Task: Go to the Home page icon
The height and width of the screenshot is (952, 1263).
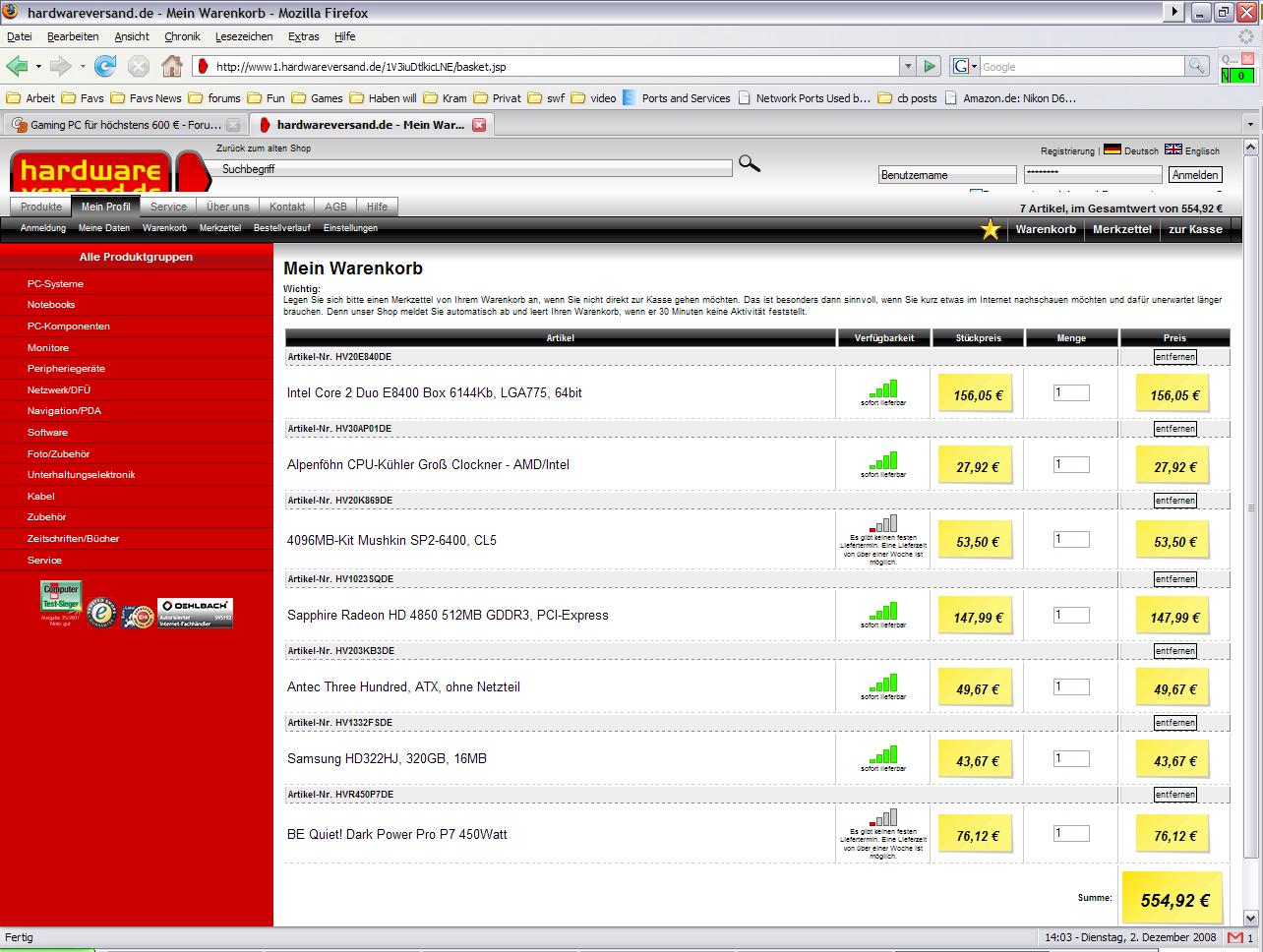Action: coord(172,66)
